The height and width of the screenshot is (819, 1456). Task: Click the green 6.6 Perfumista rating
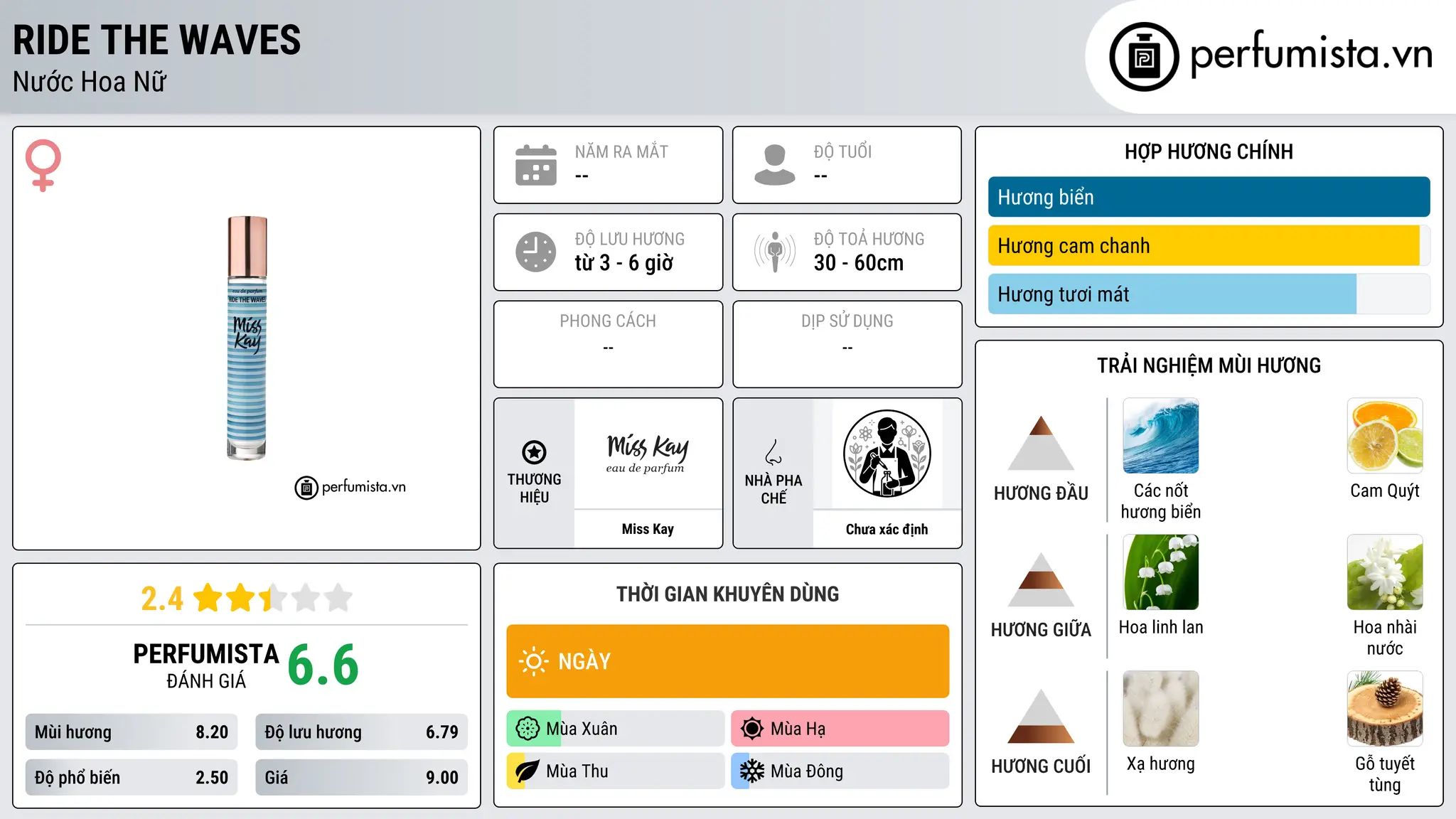point(323,665)
